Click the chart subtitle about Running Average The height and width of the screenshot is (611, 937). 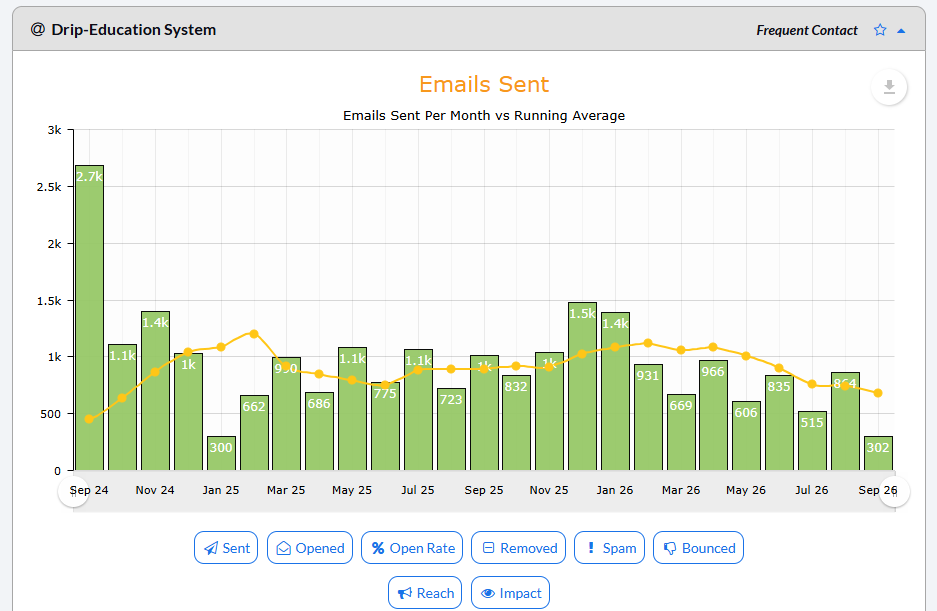tap(484, 115)
